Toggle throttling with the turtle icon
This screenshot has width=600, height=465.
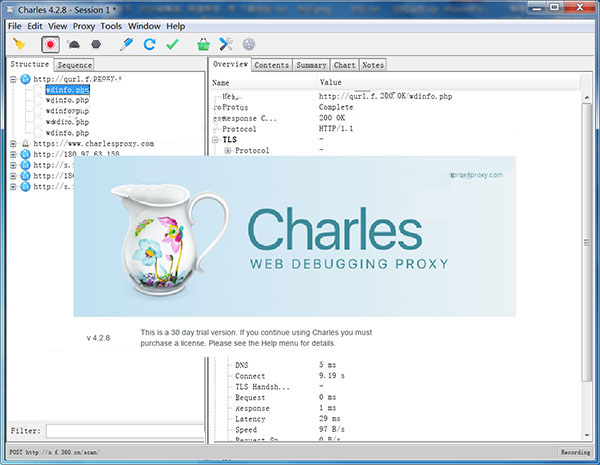(x=73, y=44)
